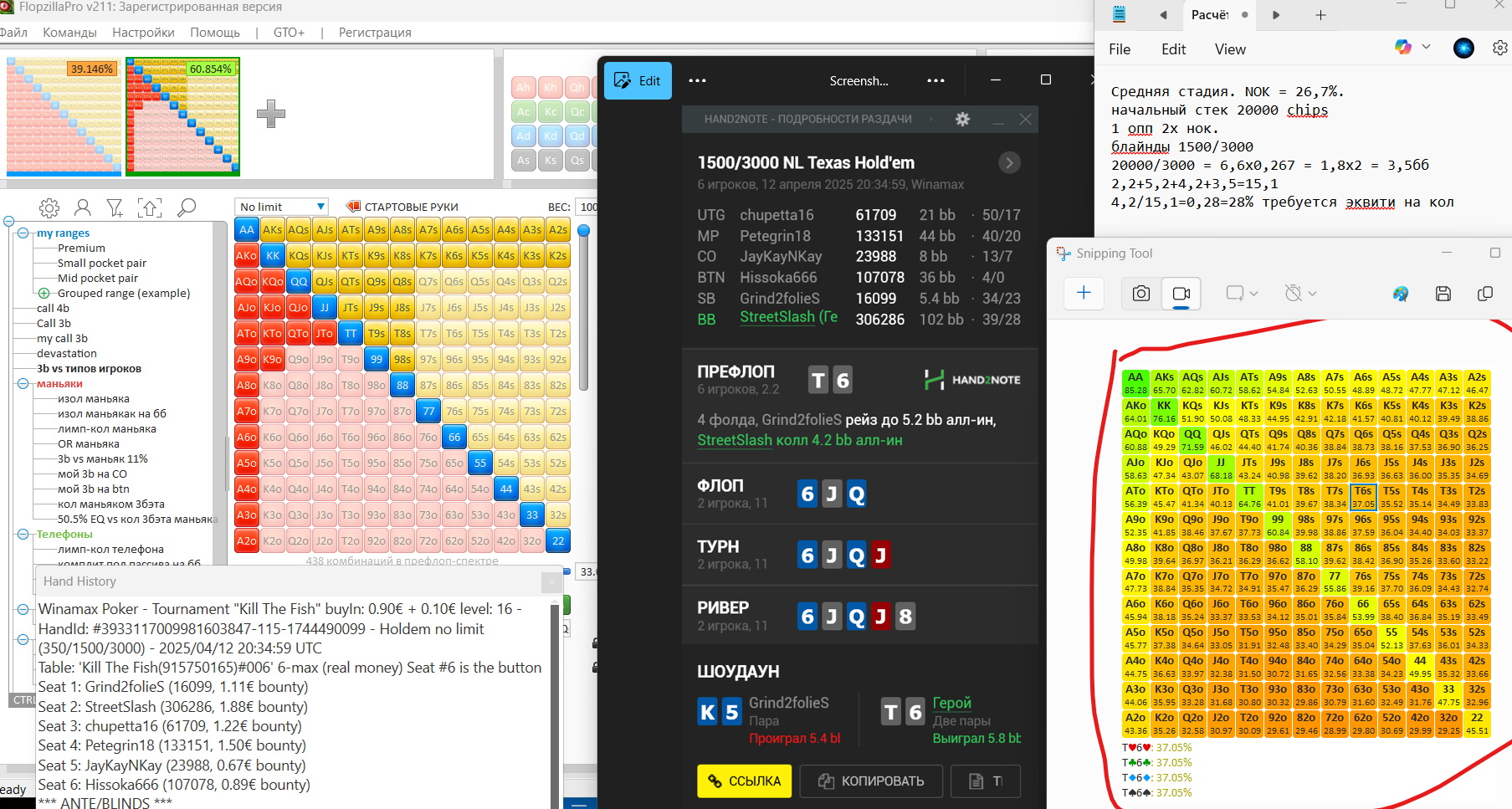Viewport: 1512px width, 809px height.
Task: Open the No limit game type dropdown
Action: tap(282, 207)
